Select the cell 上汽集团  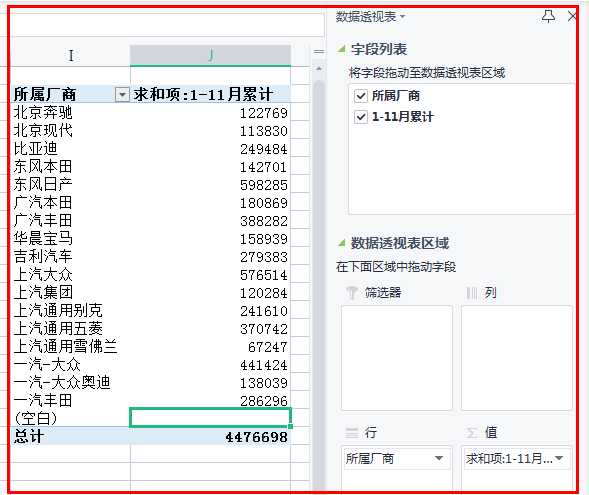coord(70,293)
